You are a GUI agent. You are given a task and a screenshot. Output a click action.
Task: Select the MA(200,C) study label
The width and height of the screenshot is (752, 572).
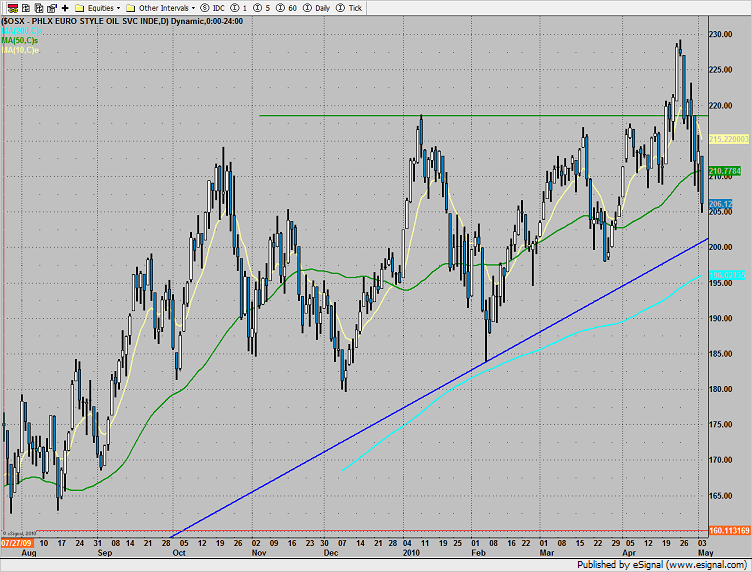[22, 33]
